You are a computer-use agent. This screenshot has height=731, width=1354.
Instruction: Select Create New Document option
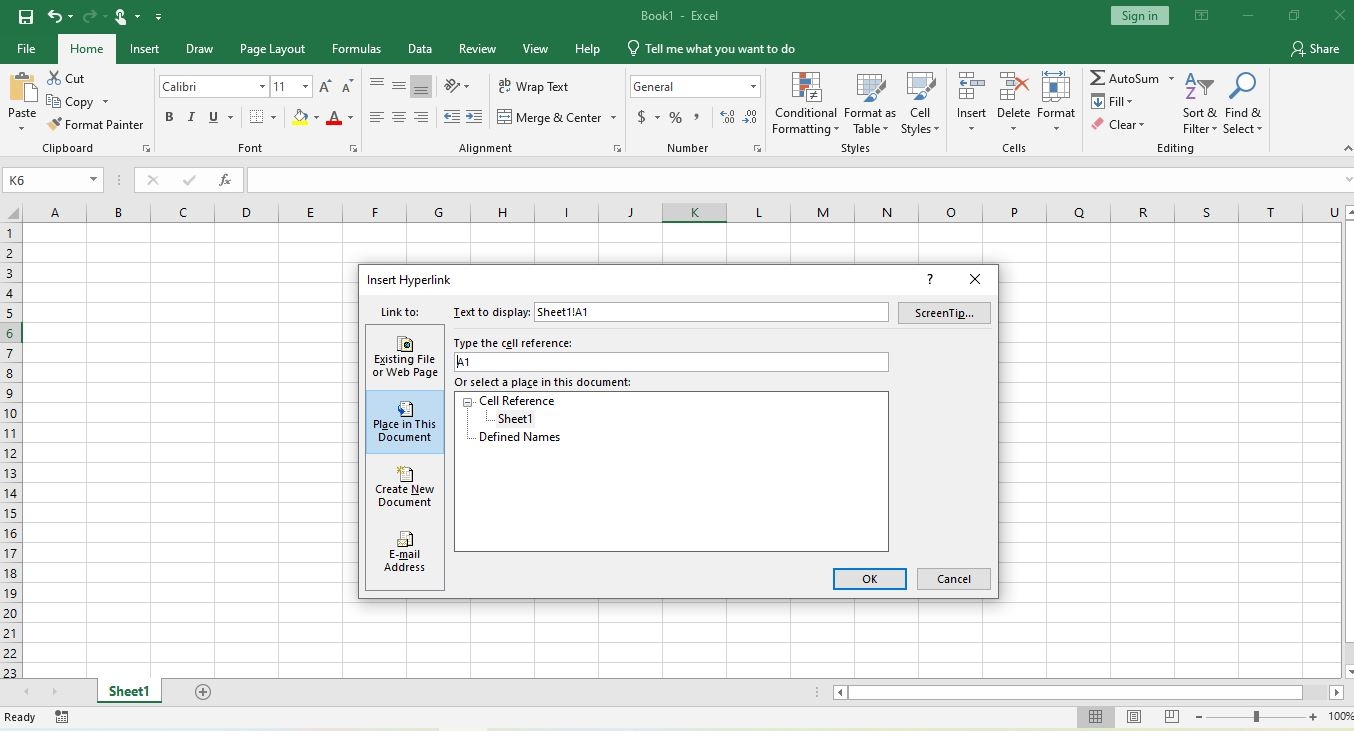[x=405, y=487]
